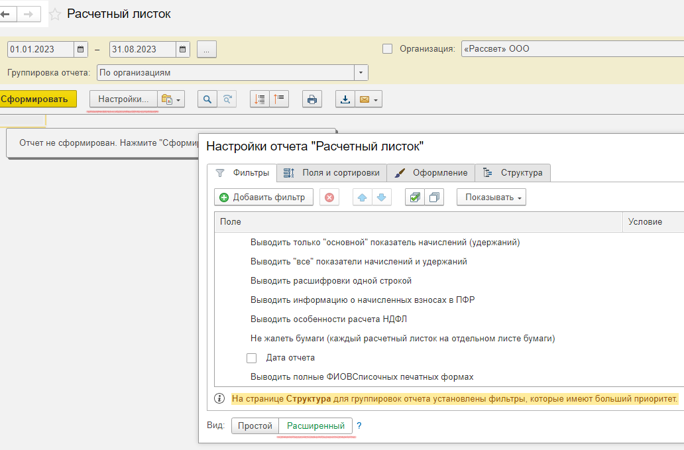Image resolution: width=684 pixels, height=450 pixels.
Task: Delete selected filter with red cross
Action: pos(329,197)
